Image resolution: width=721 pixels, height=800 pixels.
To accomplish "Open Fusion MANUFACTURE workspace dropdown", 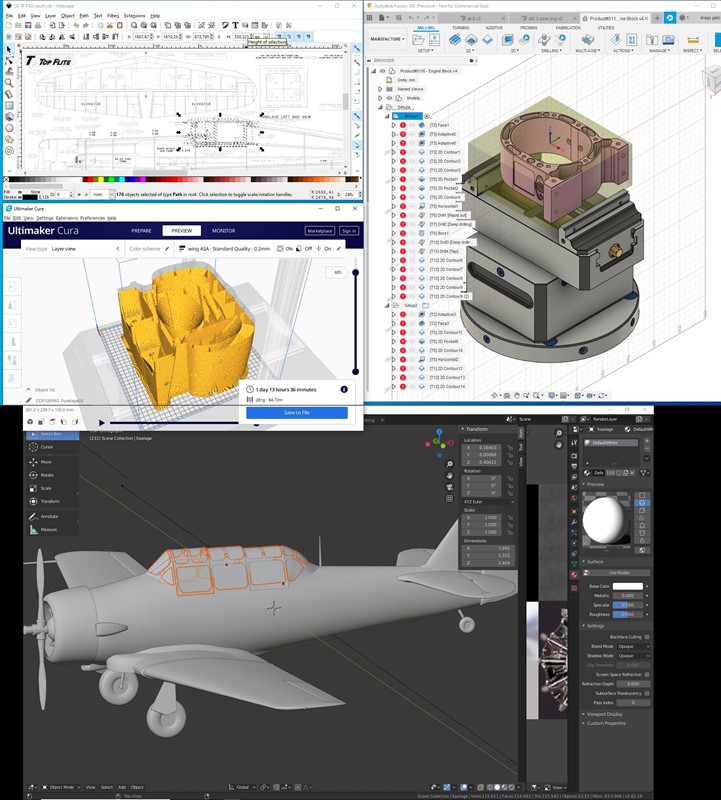I will [387, 39].
